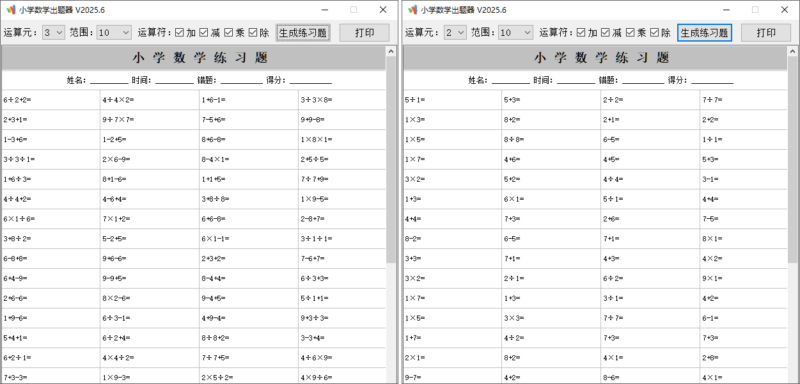Image resolution: width=800 pixels, height=384 pixels.
Task: Select the problem 9×1= in right window
Action: click(x=712, y=278)
